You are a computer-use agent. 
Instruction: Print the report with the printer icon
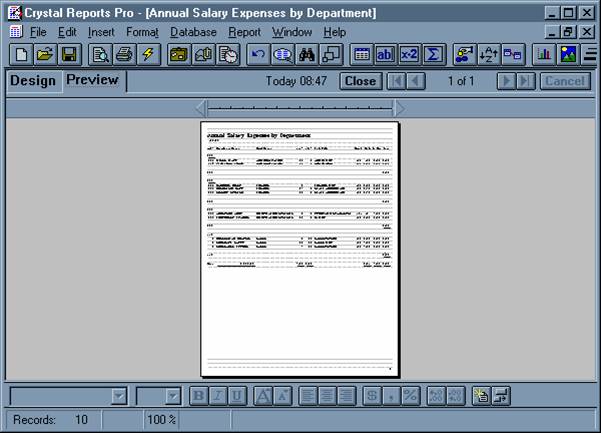pos(124,54)
